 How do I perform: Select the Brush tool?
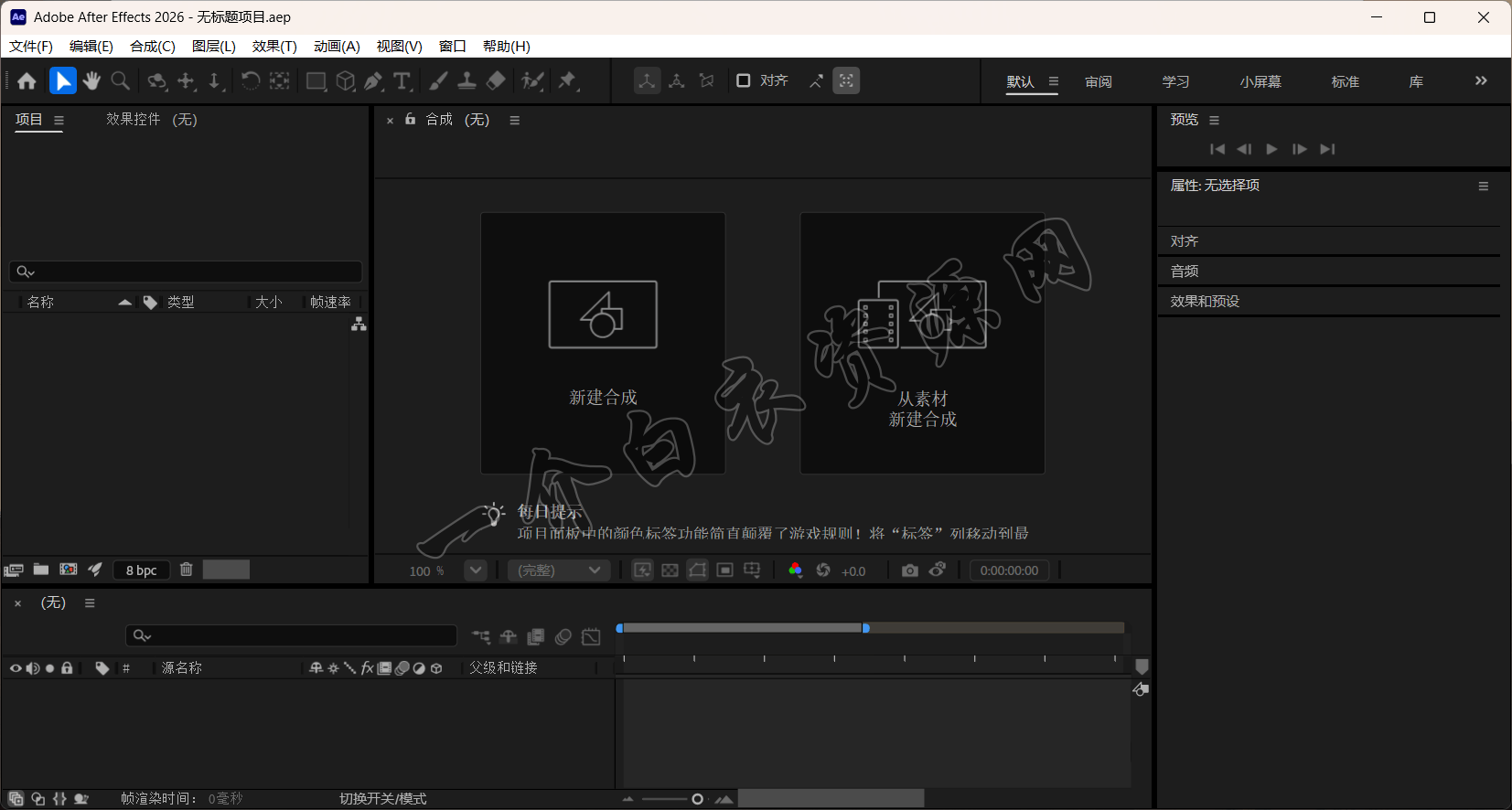point(438,81)
